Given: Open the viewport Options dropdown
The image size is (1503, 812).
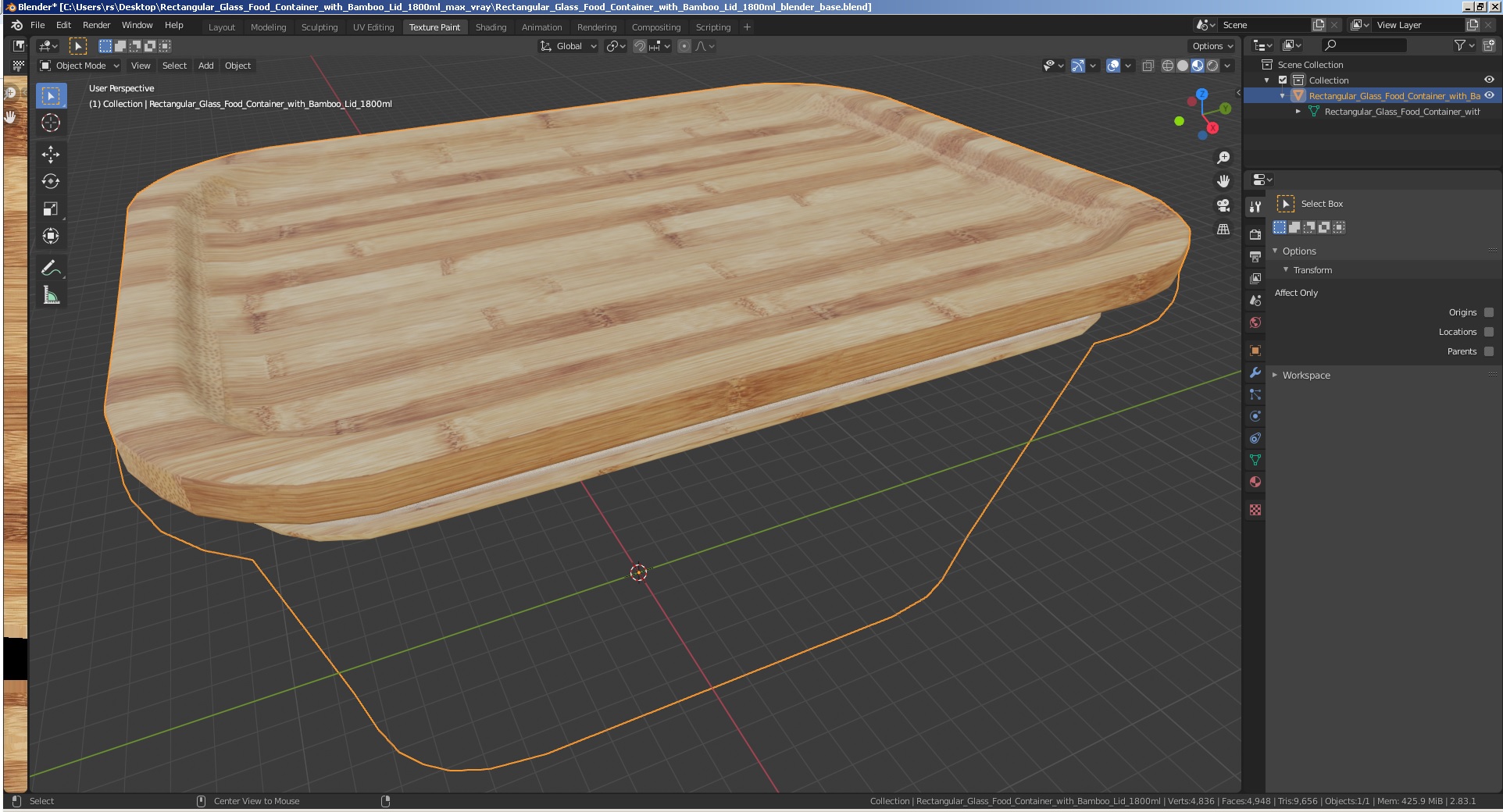Looking at the screenshot, I should [1212, 46].
